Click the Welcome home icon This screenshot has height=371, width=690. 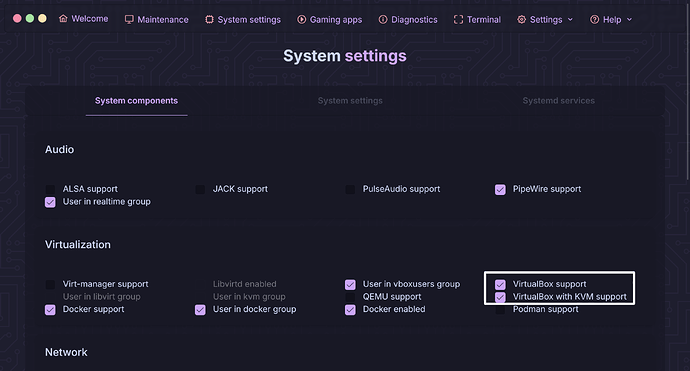(63, 18)
